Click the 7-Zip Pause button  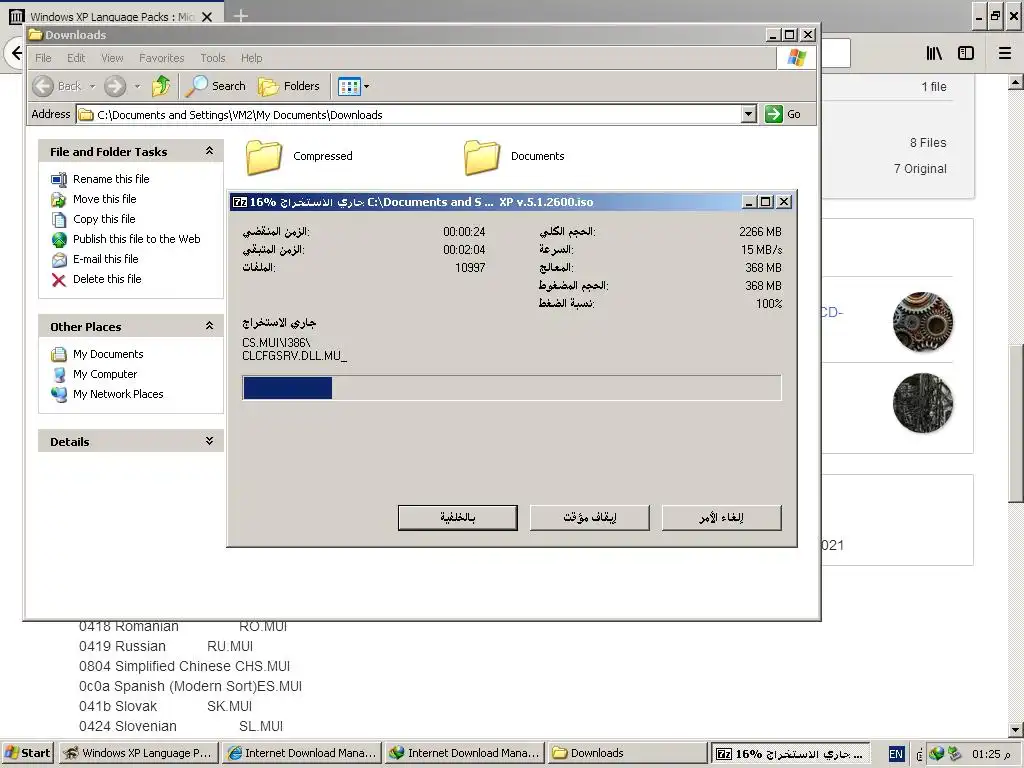click(x=590, y=518)
